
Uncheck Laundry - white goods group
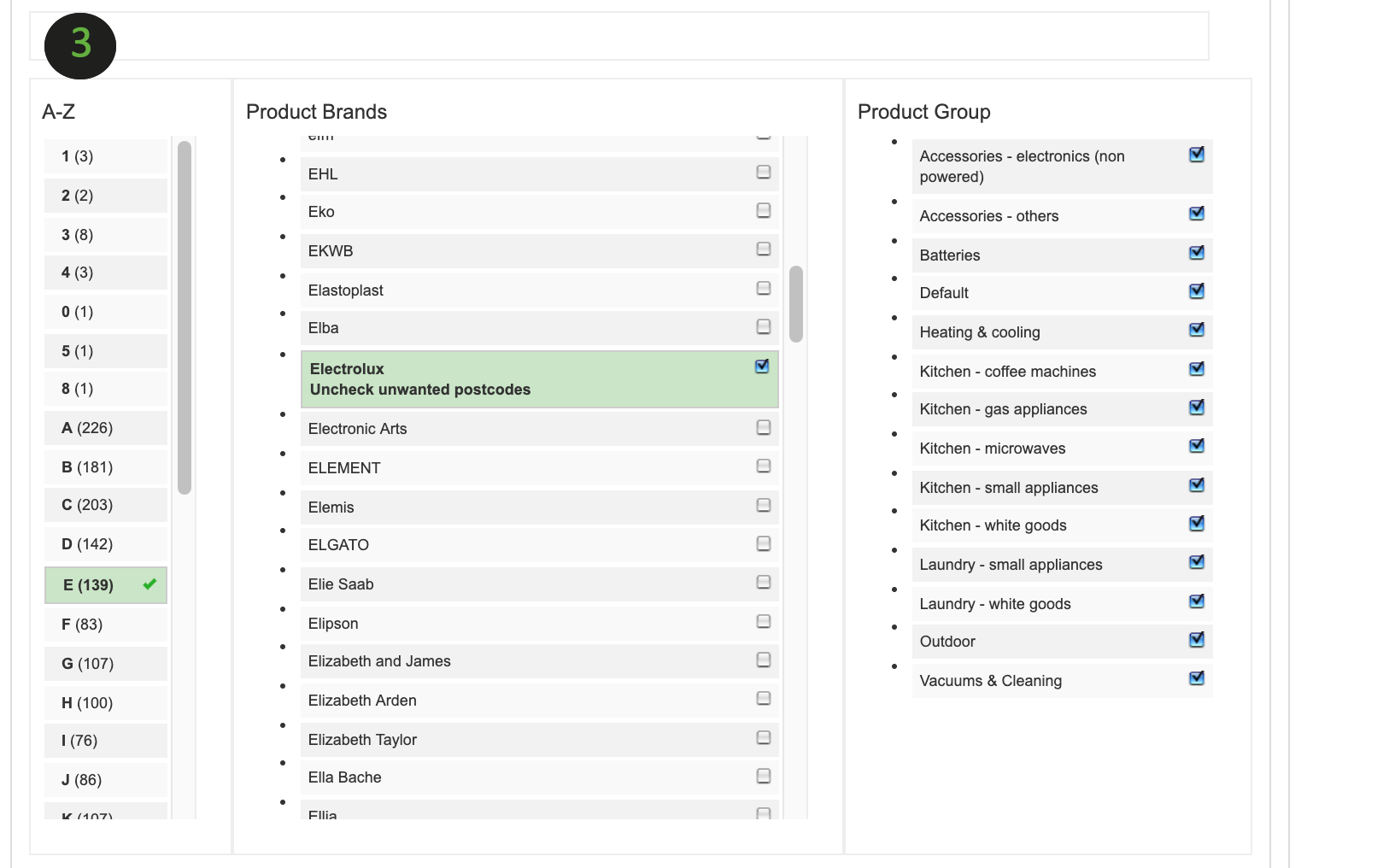[1197, 601]
